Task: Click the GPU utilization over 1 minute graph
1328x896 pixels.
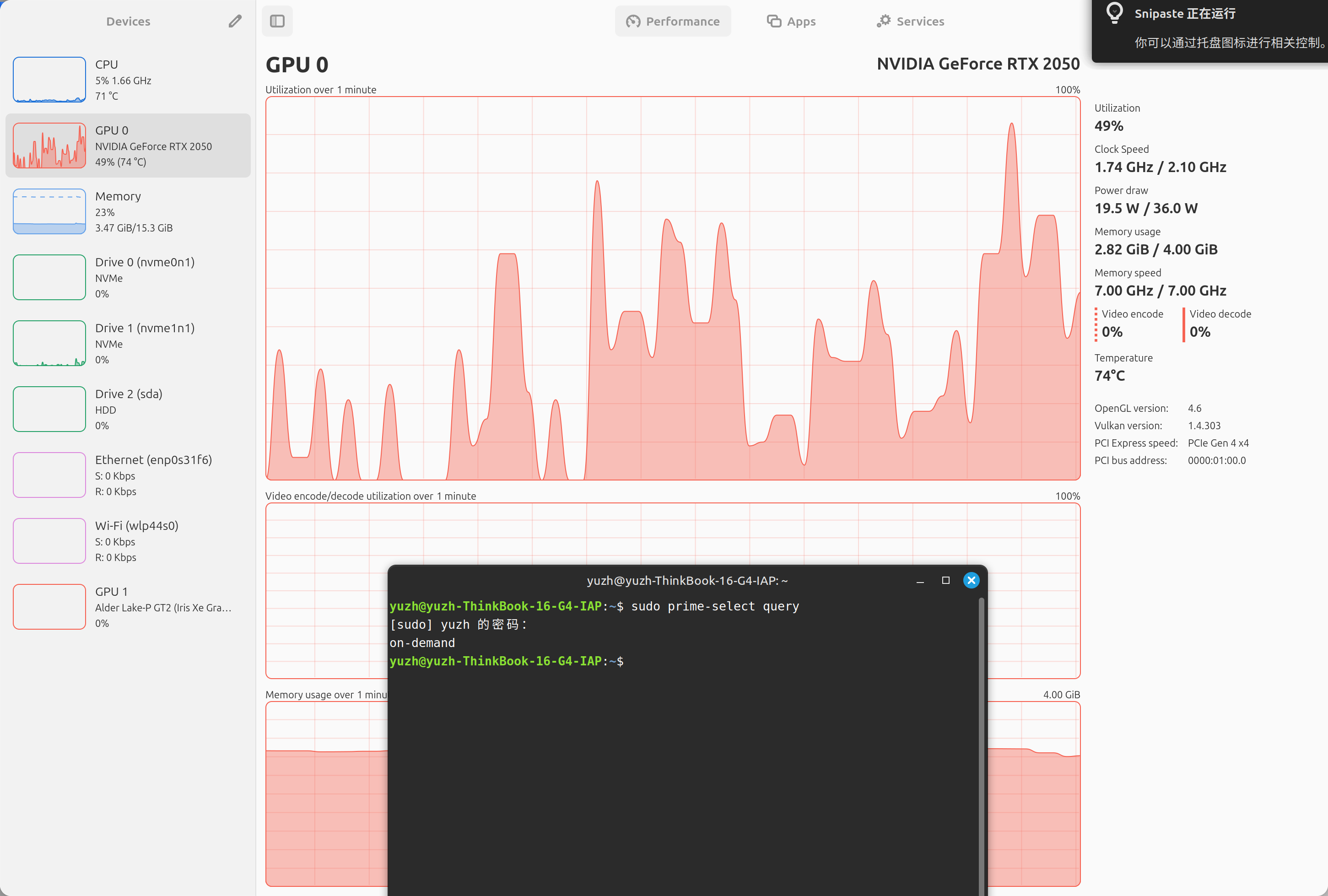Action: [x=673, y=289]
